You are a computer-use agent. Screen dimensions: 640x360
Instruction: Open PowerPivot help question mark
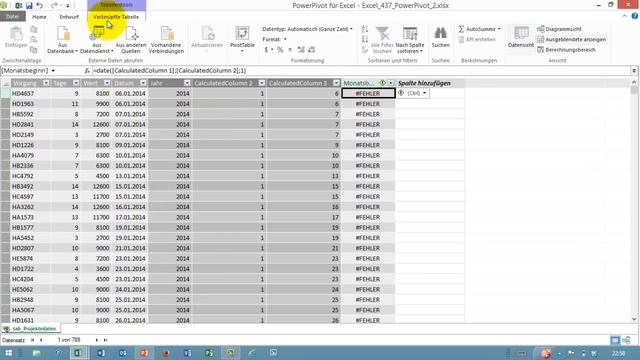[x=634, y=16]
